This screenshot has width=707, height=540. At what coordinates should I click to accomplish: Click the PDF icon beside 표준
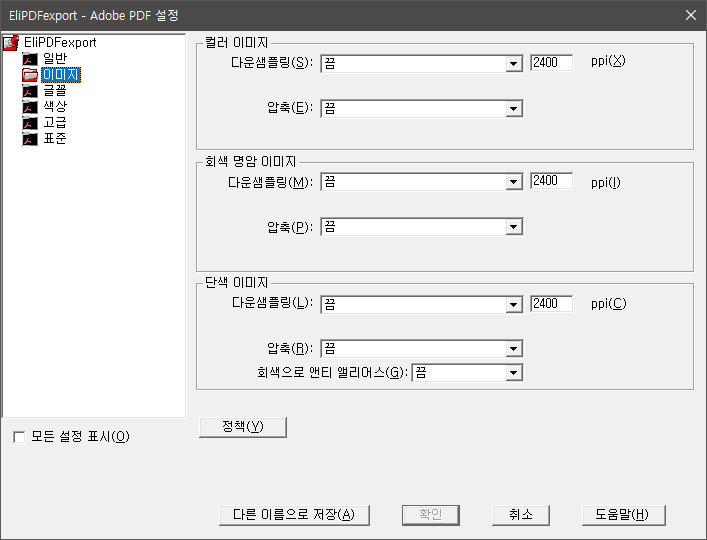click(x=30, y=139)
